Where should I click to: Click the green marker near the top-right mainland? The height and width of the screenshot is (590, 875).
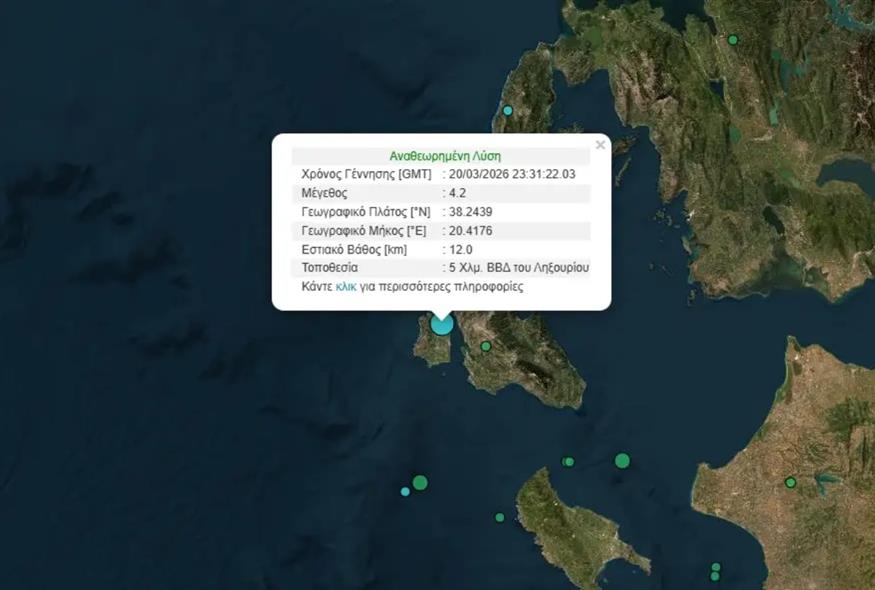point(733,39)
